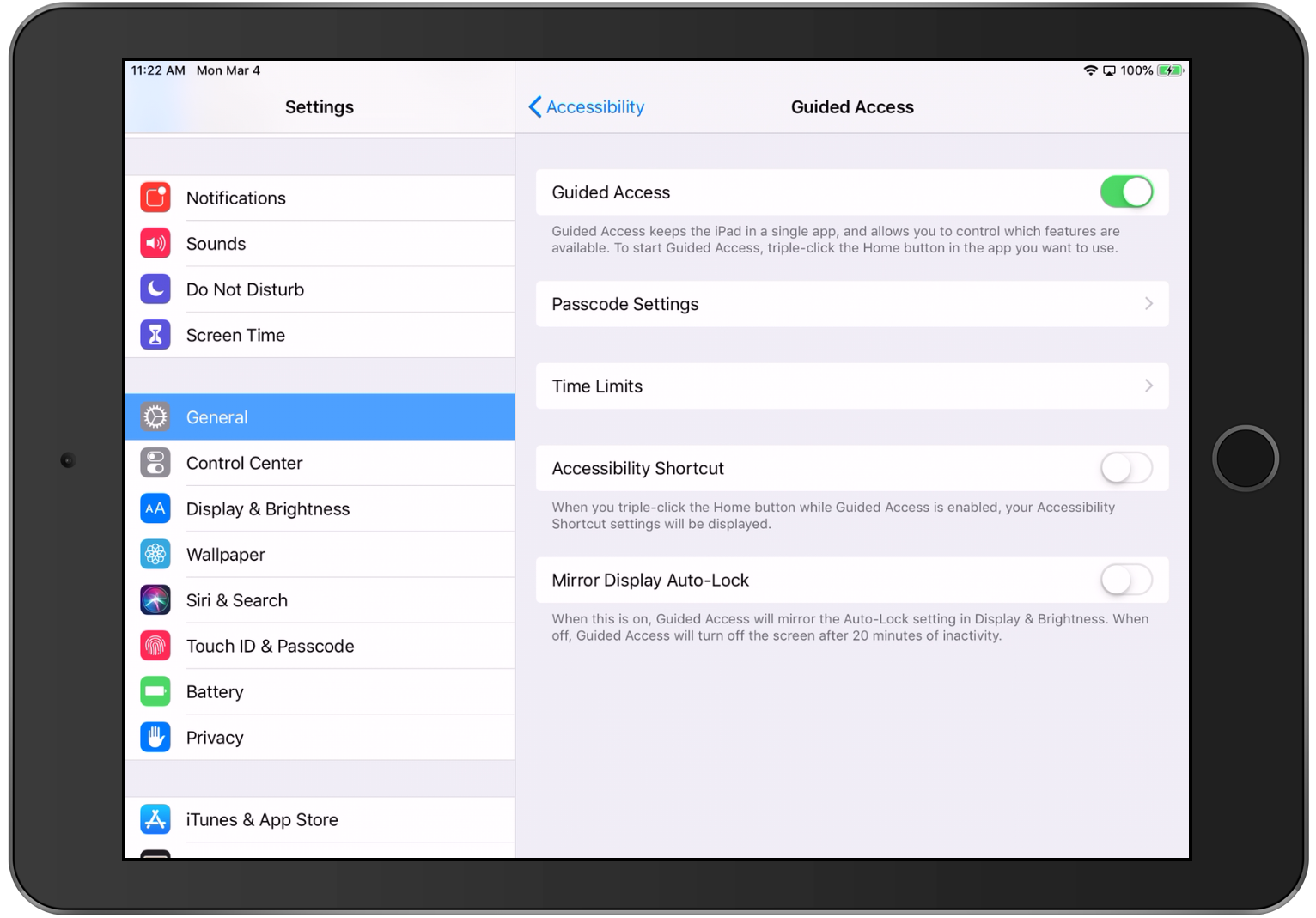Tap the Control Center switches icon

pos(155,463)
